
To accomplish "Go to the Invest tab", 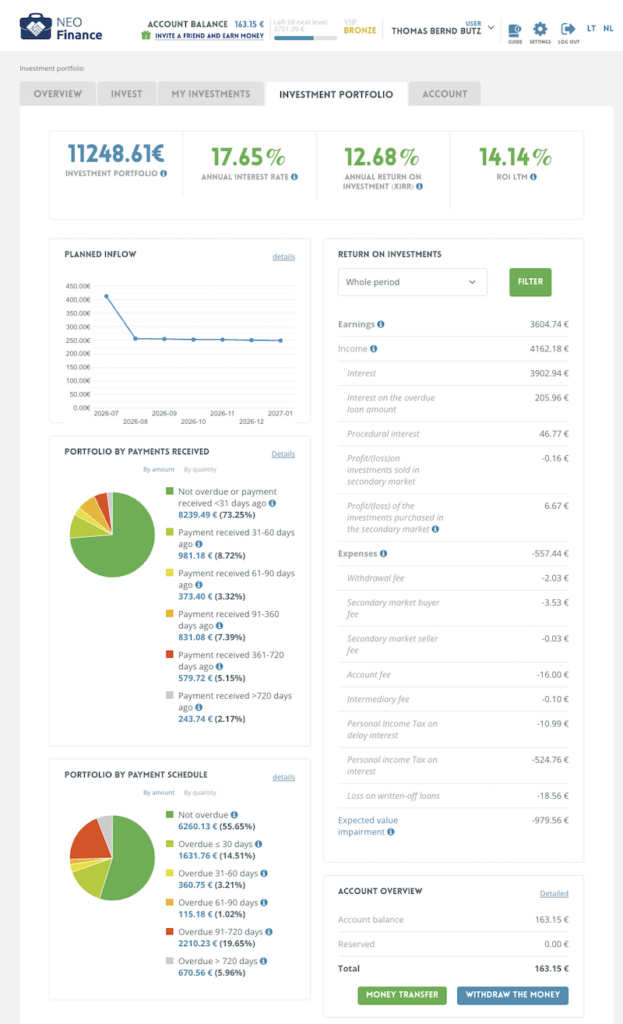I will [x=127, y=94].
